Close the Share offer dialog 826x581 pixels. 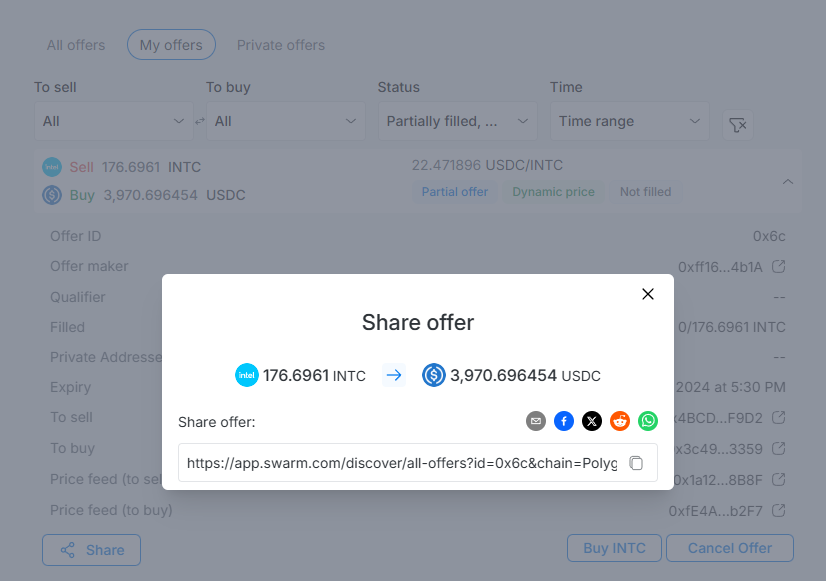pos(648,294)
